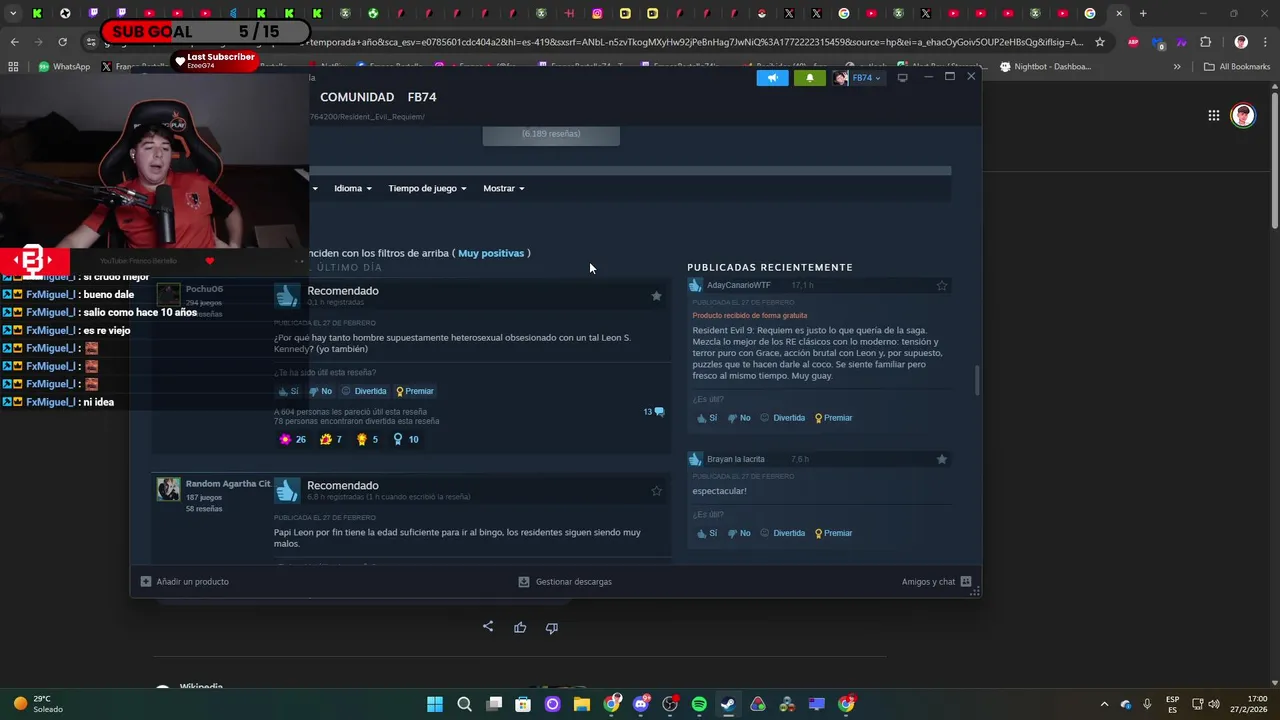
Task: Expand the Mostrar filter dropdown
Action: [x=503, y=188]
